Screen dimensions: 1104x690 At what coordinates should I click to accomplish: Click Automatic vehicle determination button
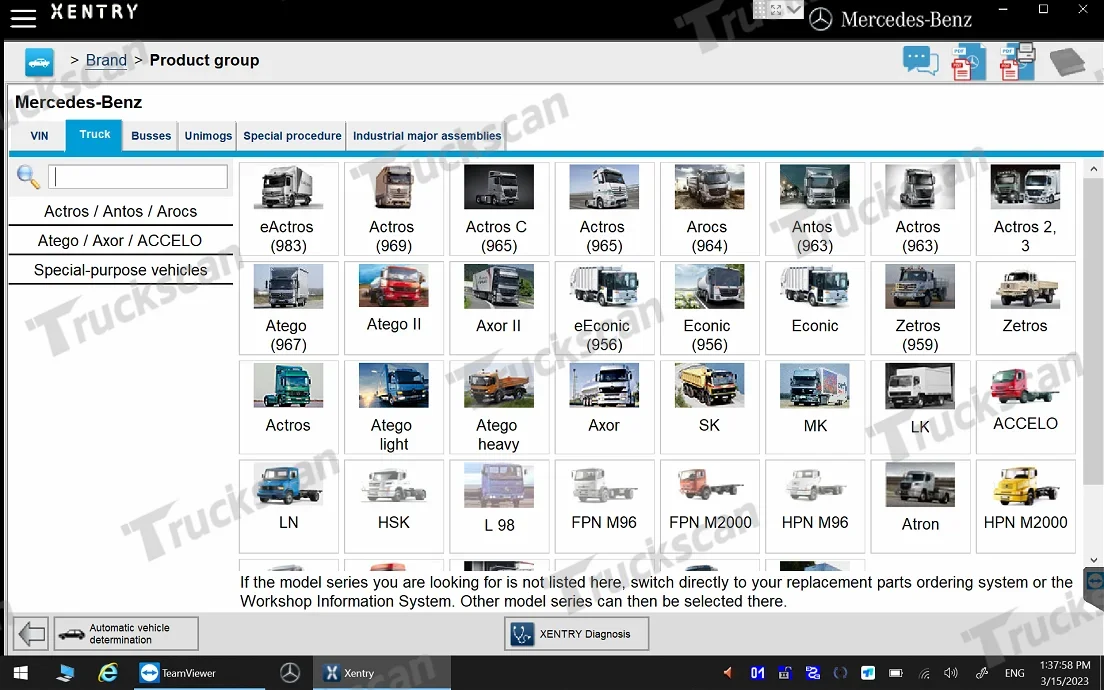126,634
